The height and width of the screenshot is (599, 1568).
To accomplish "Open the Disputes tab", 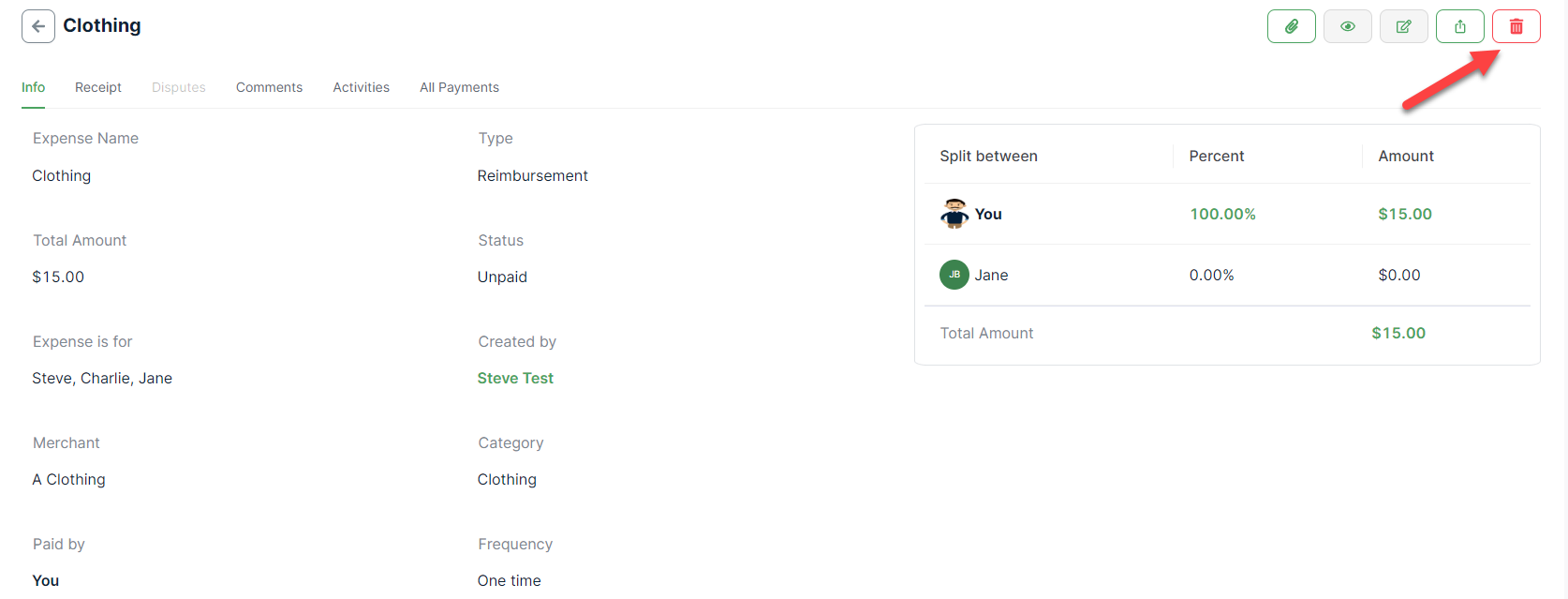I will pyautogui.click(x=179, y=87).
